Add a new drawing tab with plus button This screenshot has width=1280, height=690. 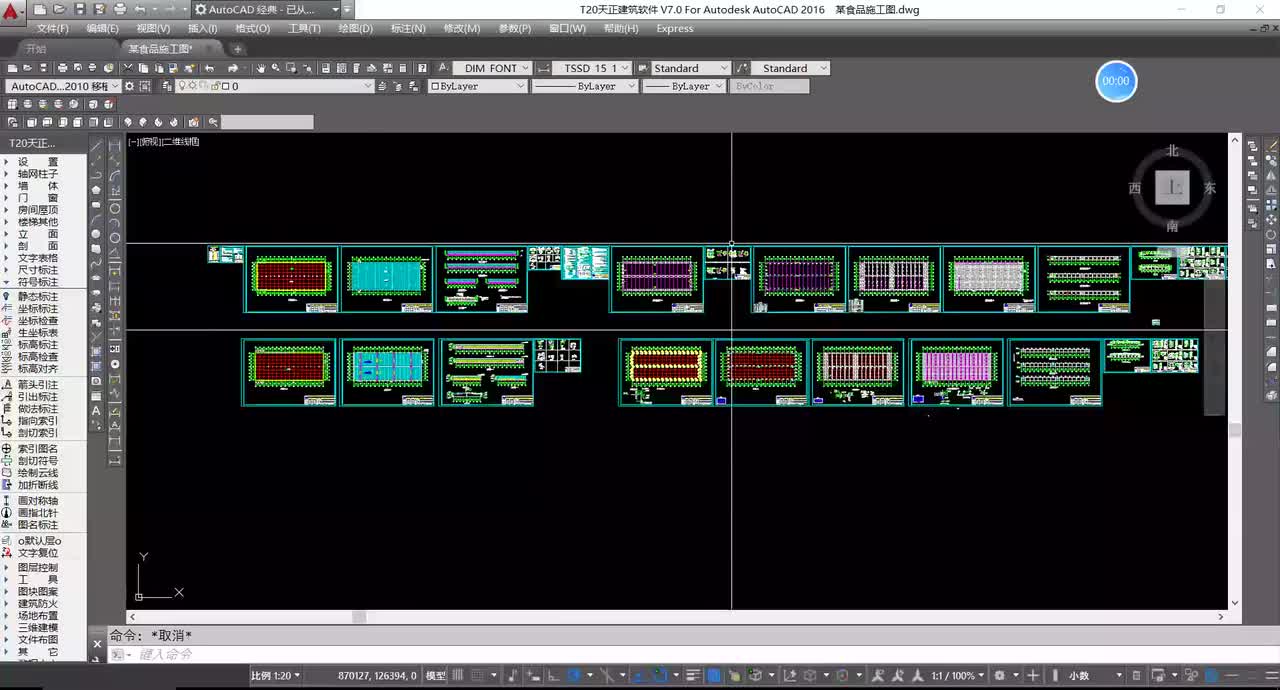[238, 48]
